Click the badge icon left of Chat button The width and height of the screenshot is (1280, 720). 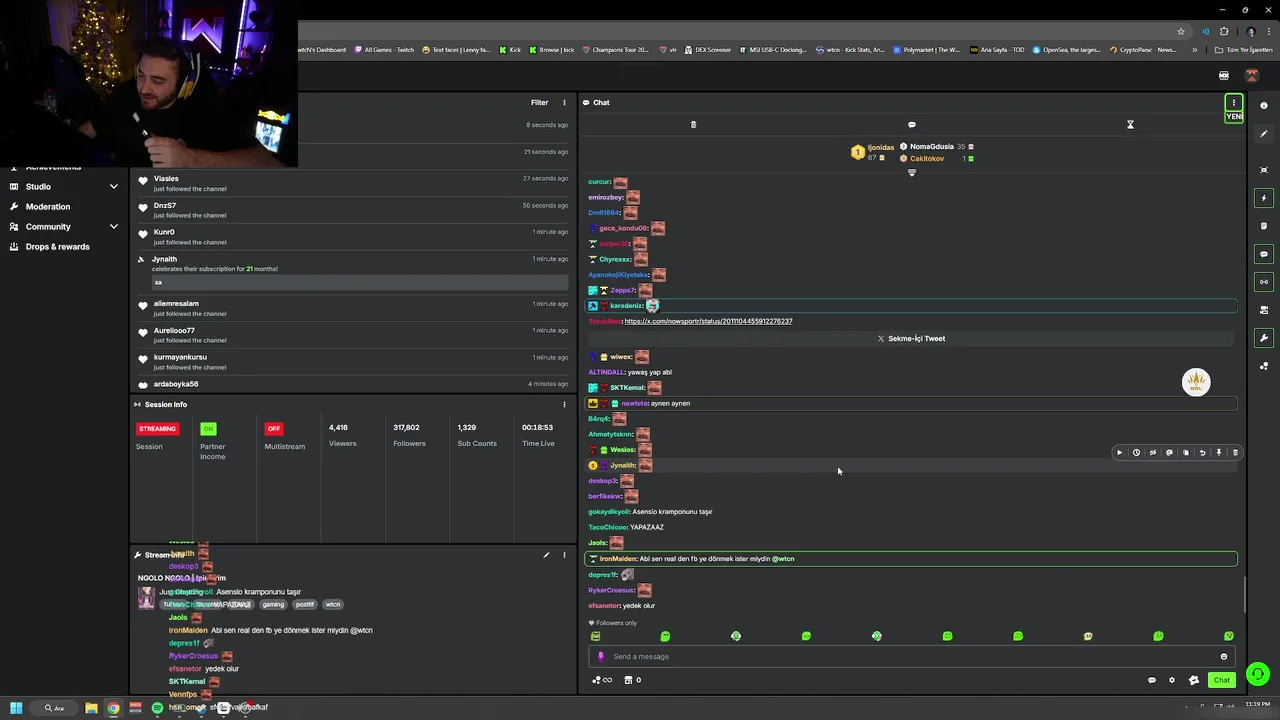1193,680
